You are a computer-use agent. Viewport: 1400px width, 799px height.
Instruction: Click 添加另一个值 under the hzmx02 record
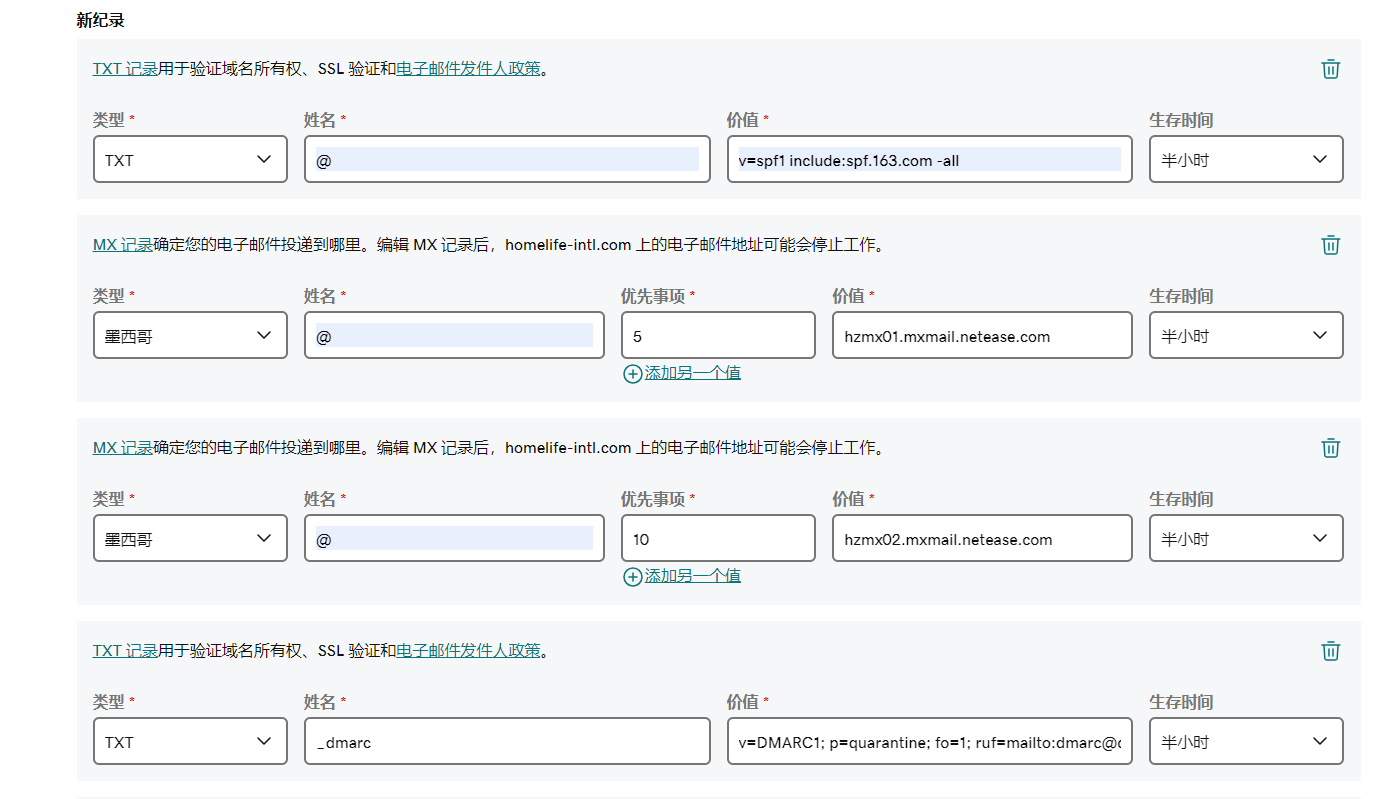692,576
